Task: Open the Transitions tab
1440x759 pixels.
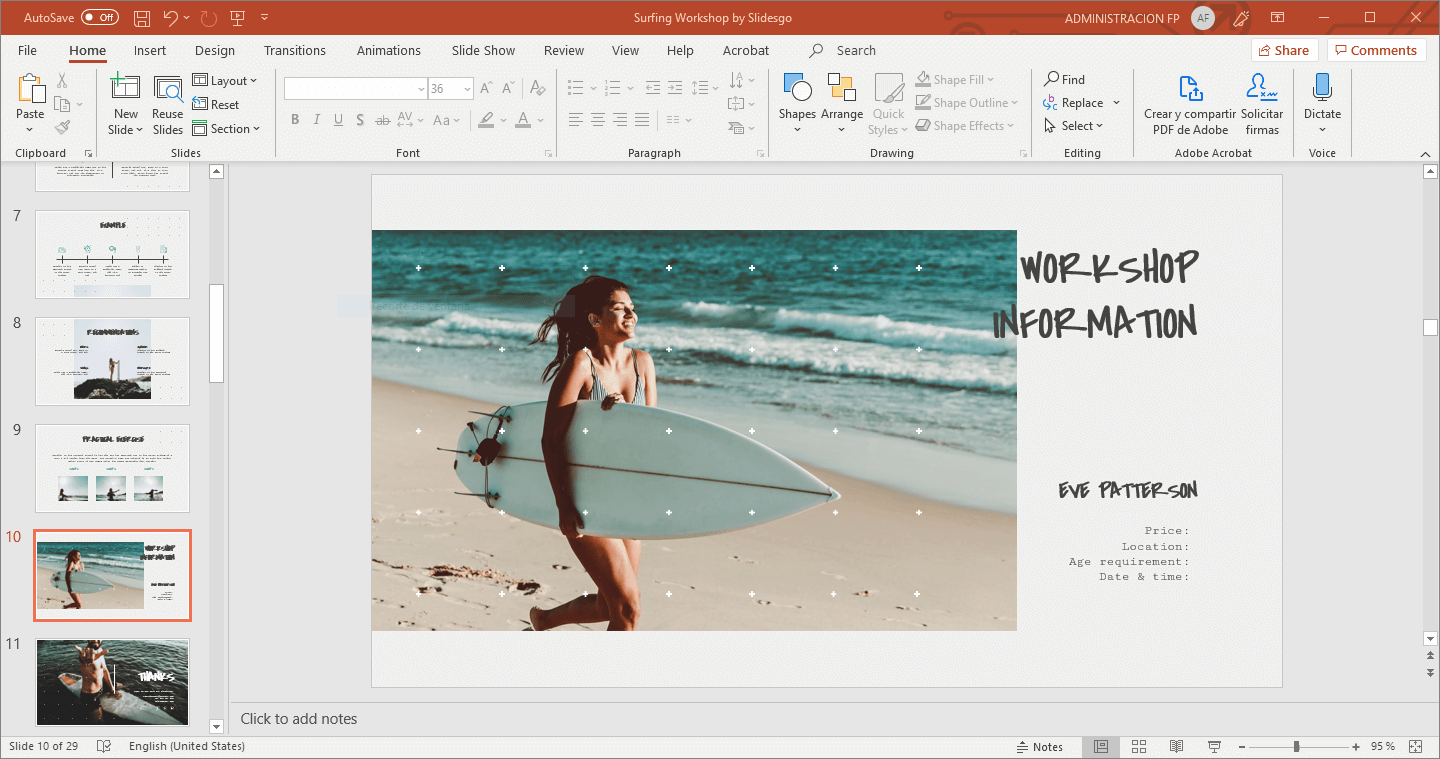Action: [295, 50]
